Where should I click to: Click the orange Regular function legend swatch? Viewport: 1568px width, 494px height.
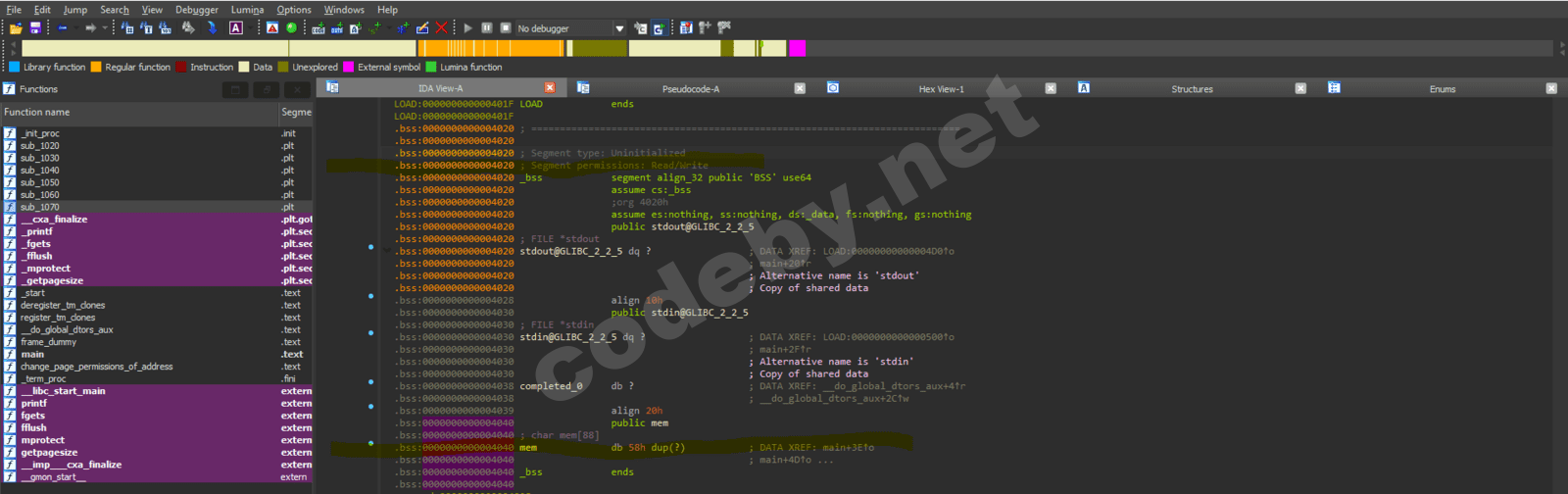point(96,68)
